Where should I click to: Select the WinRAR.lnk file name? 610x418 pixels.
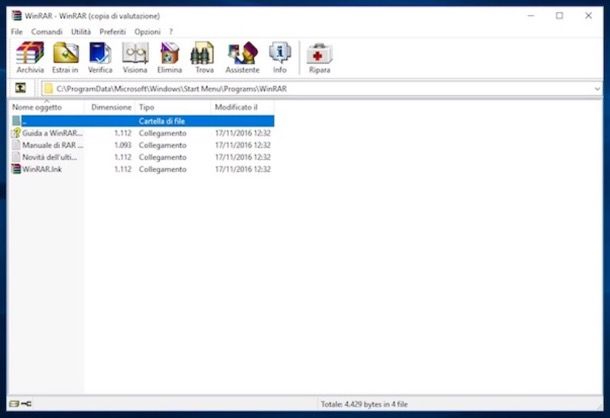pyautogui.click(x=42, y=169)
